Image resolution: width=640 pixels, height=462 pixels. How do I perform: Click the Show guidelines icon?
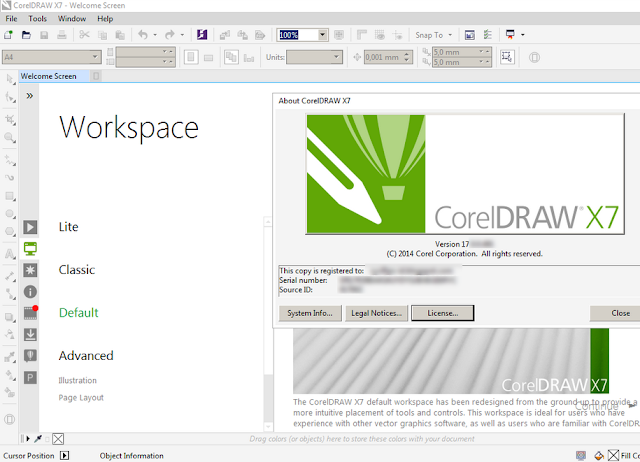397,35
